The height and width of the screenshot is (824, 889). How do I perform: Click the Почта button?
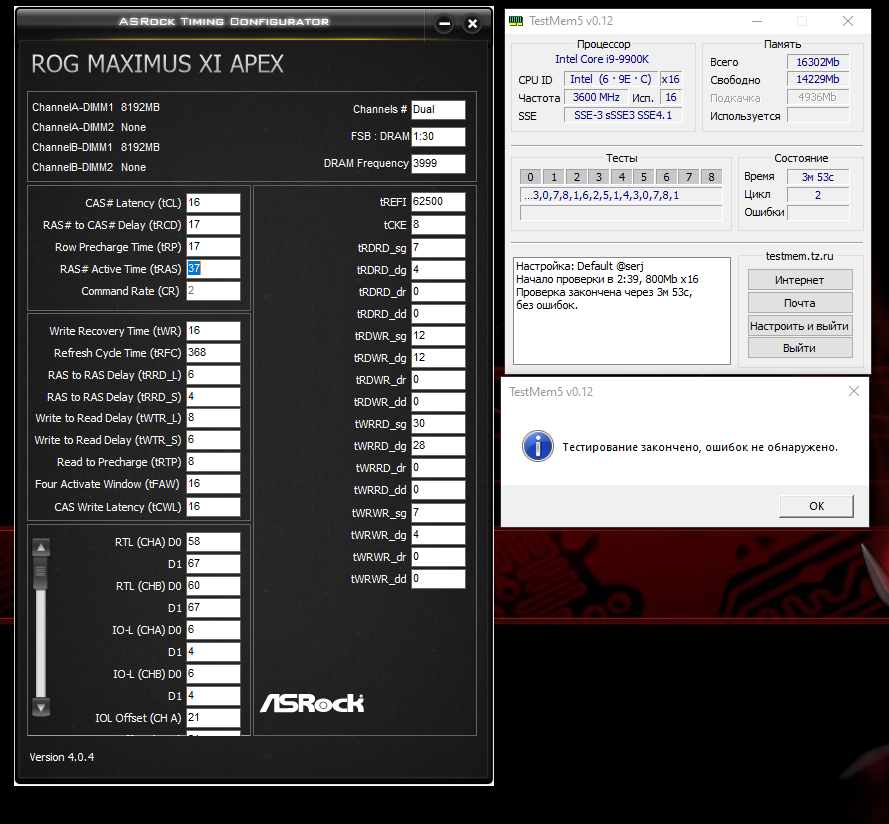[800, 303]
